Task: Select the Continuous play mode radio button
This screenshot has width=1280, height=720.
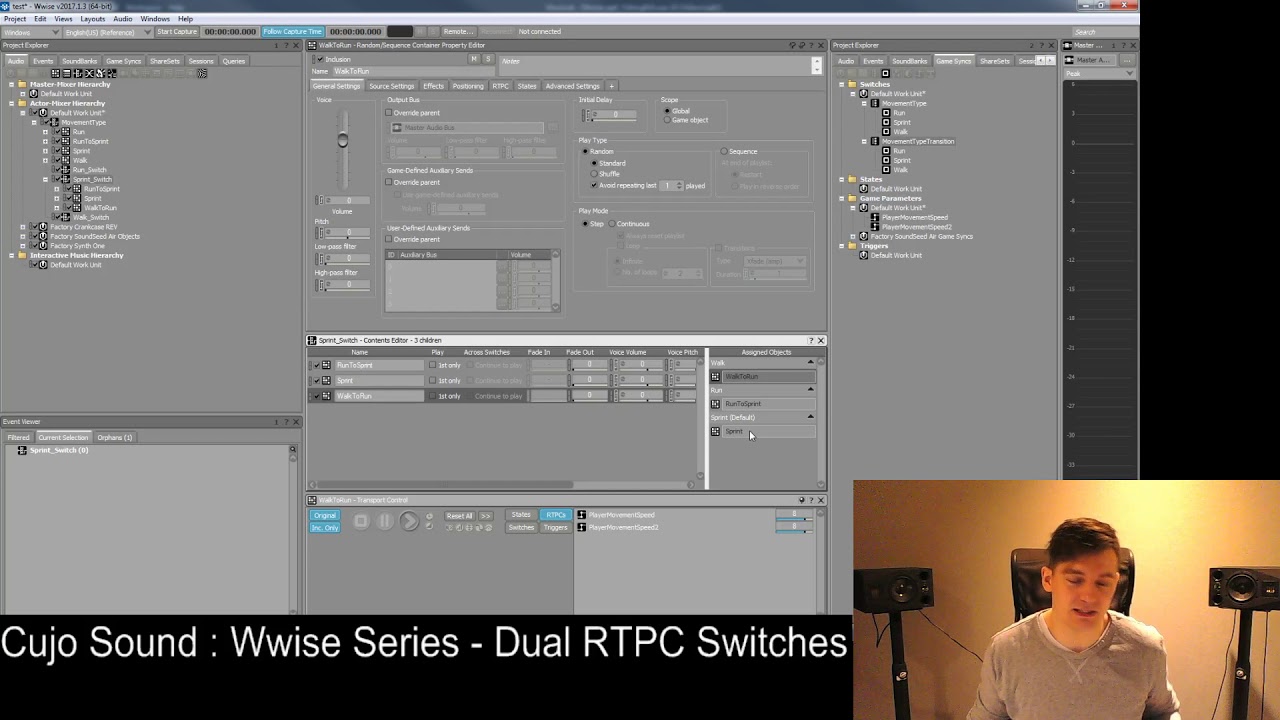Action: pyautogui.click(x=612, y=224)
